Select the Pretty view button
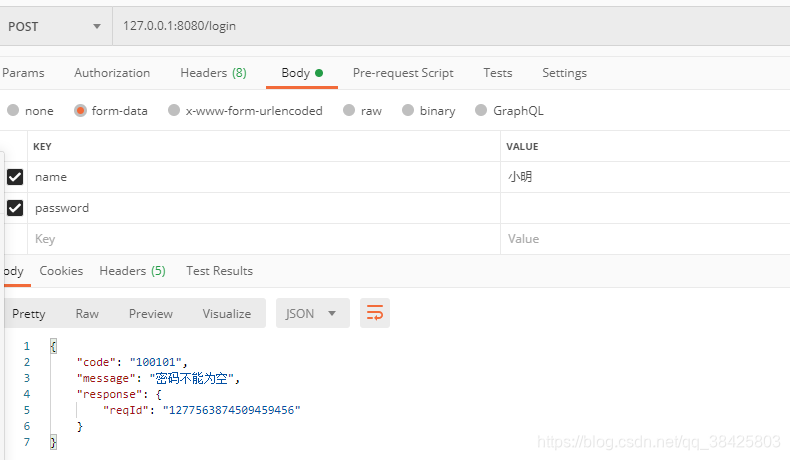 tap(29, 313)
